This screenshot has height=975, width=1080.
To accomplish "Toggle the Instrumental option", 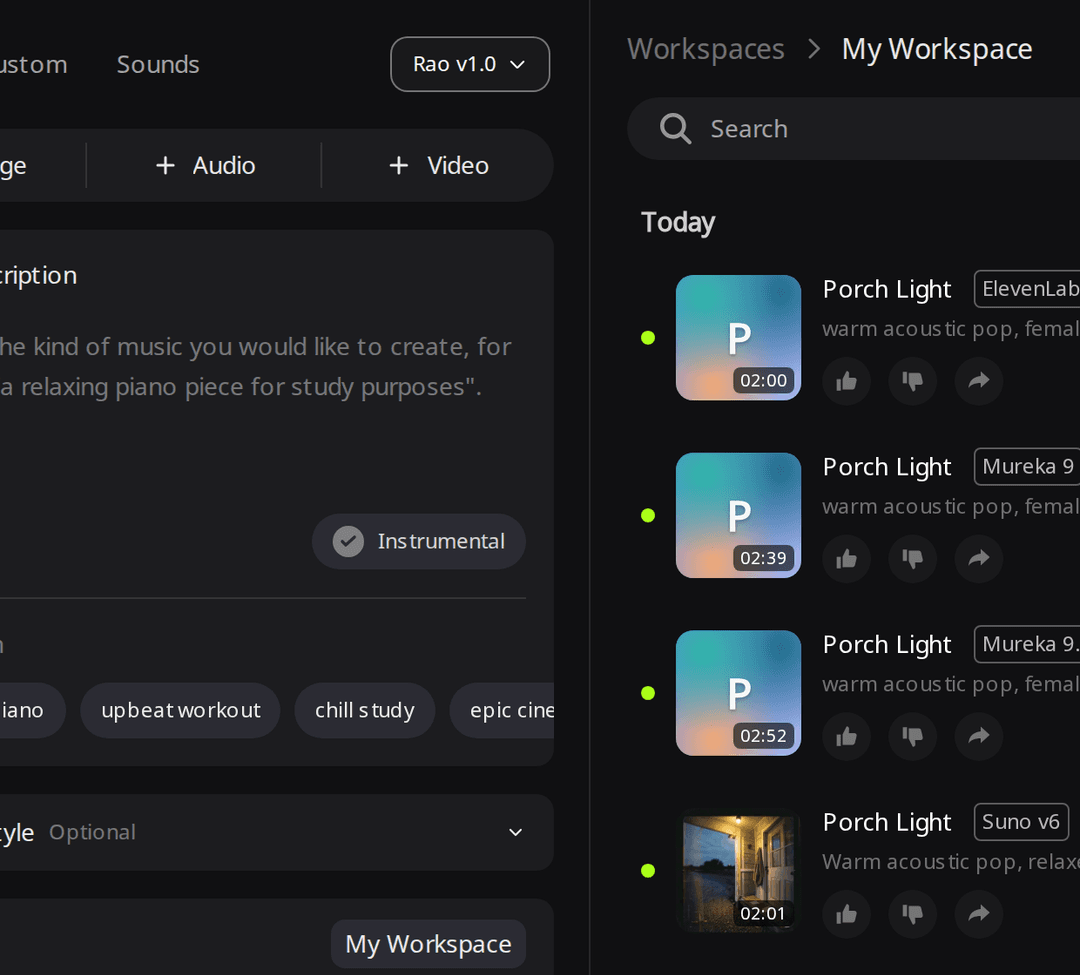I will (x=419, y=541).
